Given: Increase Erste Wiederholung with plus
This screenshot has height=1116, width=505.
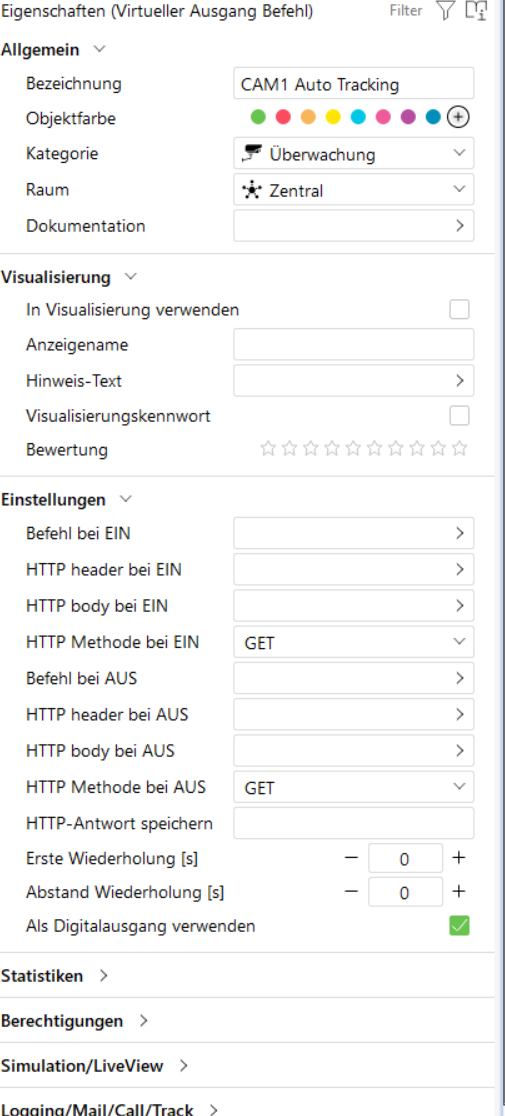Looking at the screenshot, I should coord(459,858).
